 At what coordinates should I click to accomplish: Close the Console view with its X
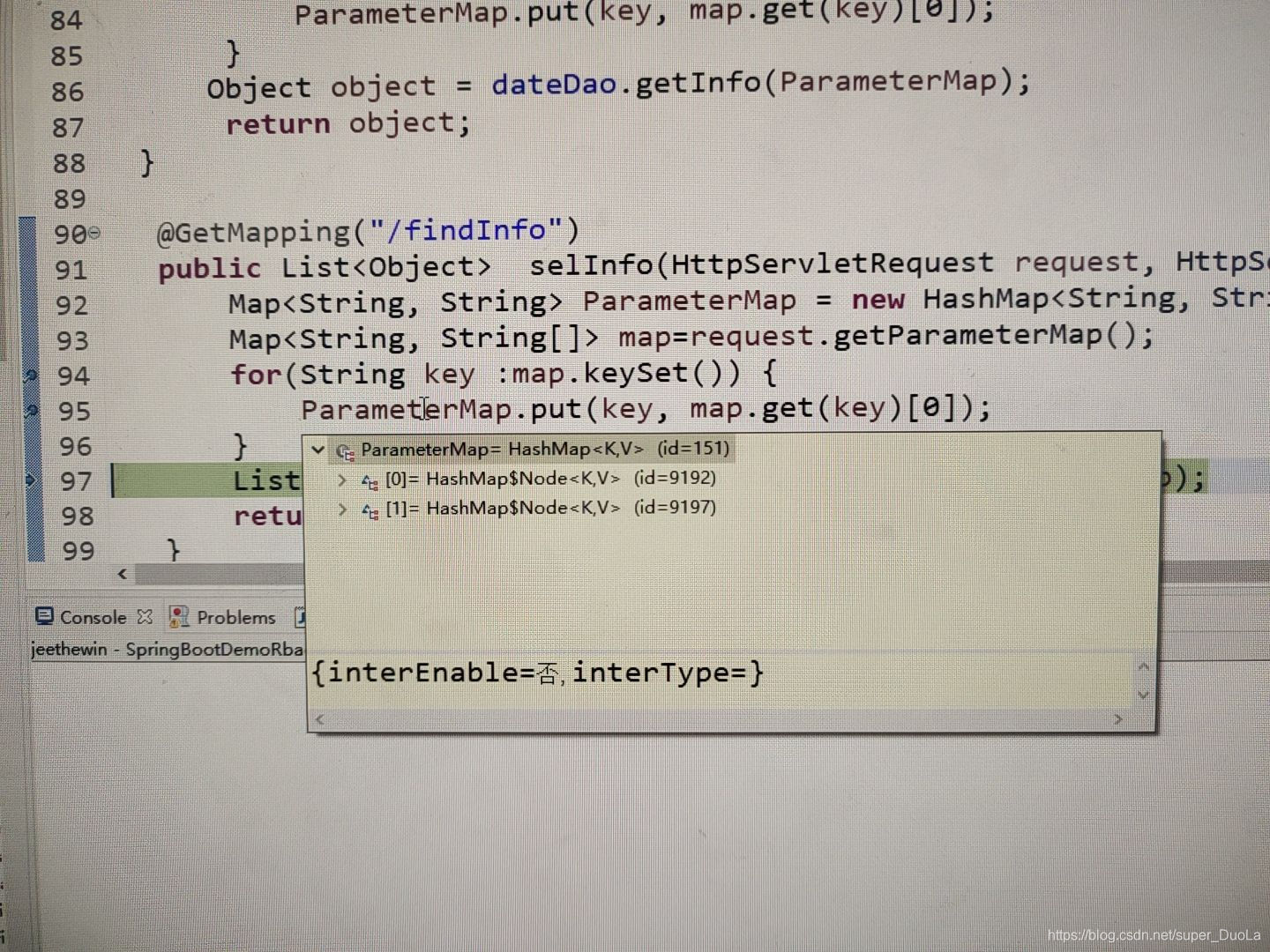[145, 616]
